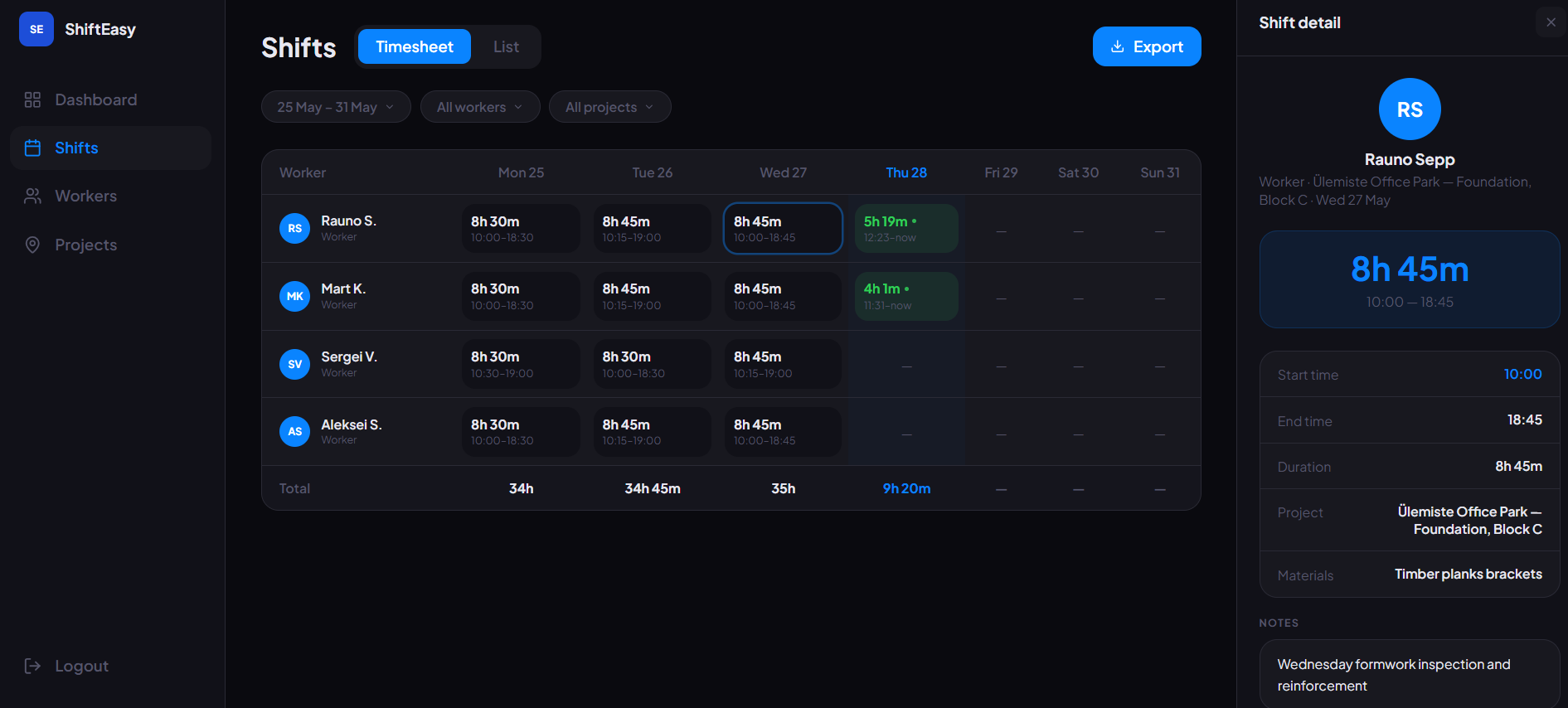Click large RS avatar in Shift detail
The height and width of the screenshot is (708, 1568).
tap(1410, 109)
